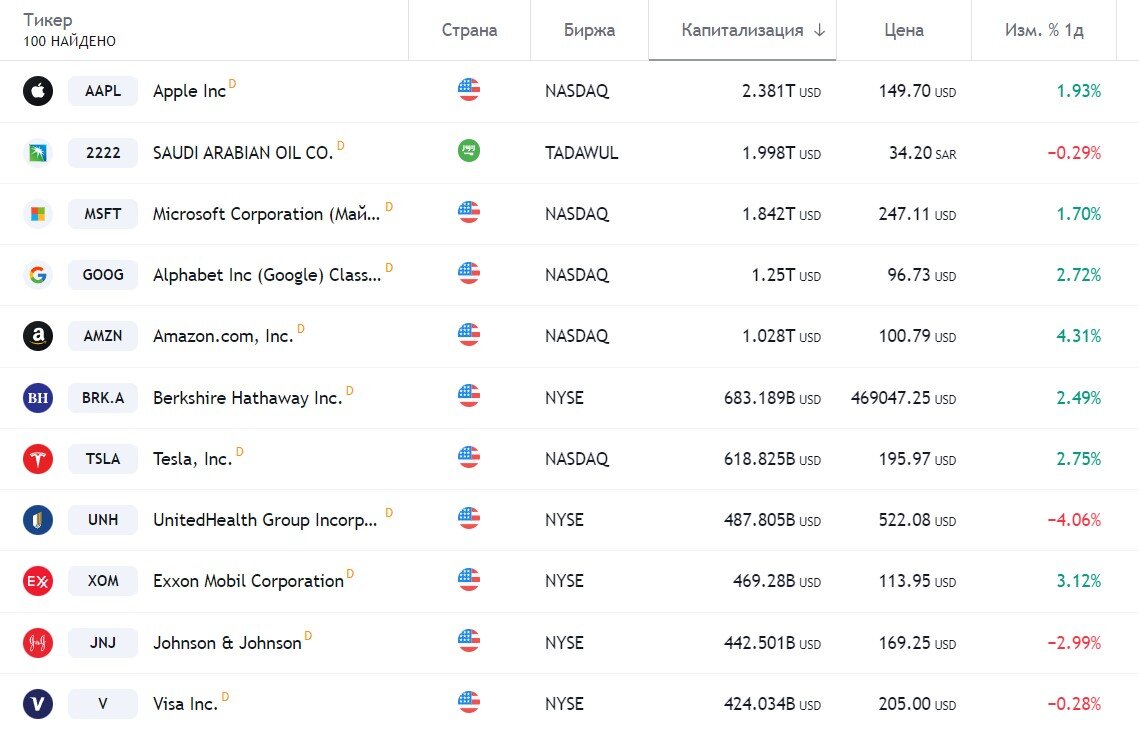Click the 100 НАЙДЕНО results count
The image size is (1139, 734).
[x=70, y=41]
